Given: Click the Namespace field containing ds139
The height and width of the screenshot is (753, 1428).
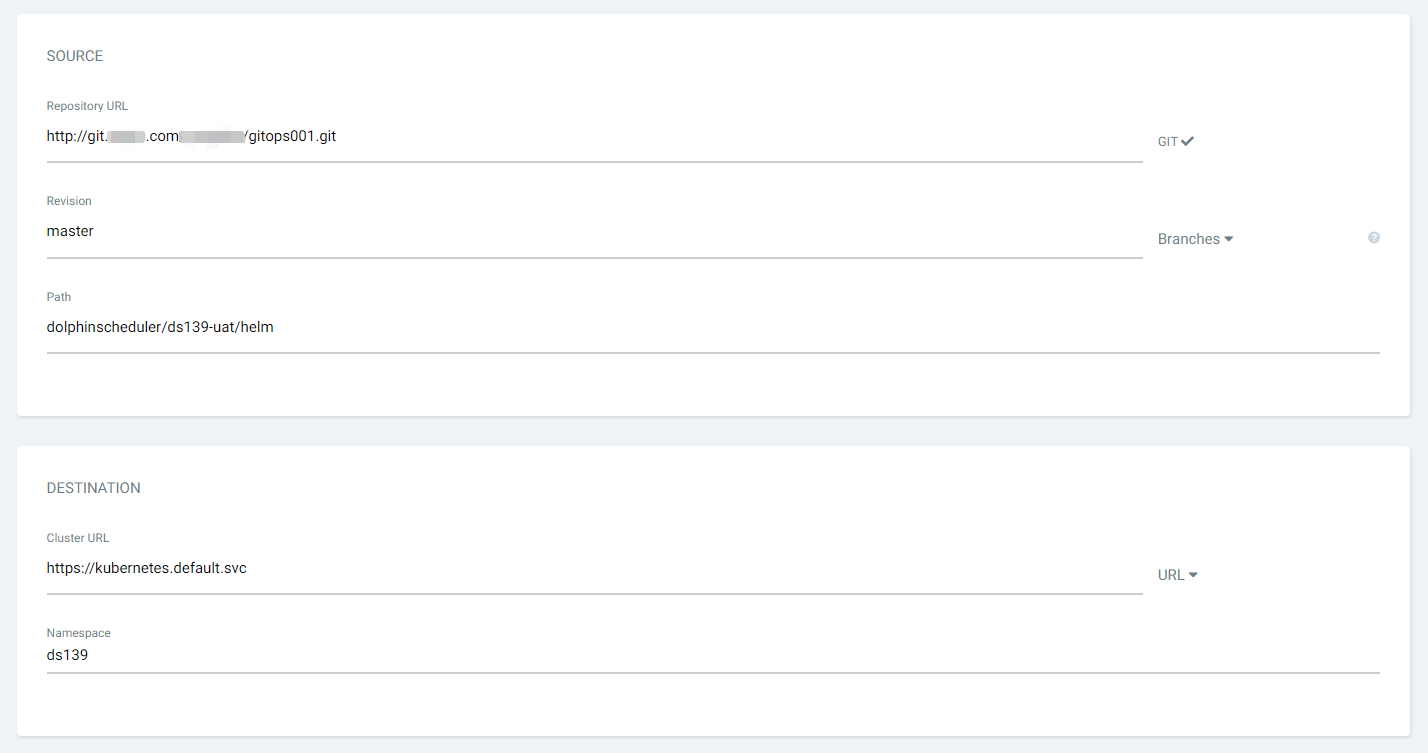Looking at the screenshot, I should (712, 656).
